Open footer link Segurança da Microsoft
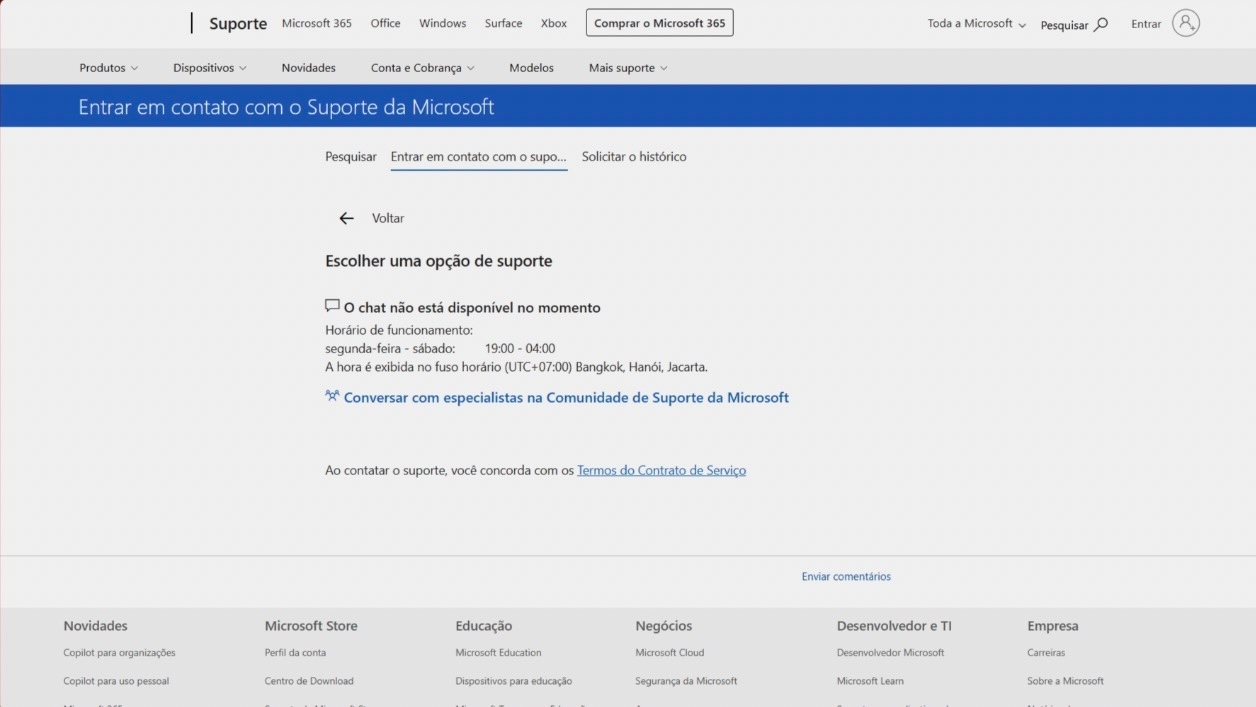Image resolution: width=1256 pixels, height=707 pixels. (686, 681)
